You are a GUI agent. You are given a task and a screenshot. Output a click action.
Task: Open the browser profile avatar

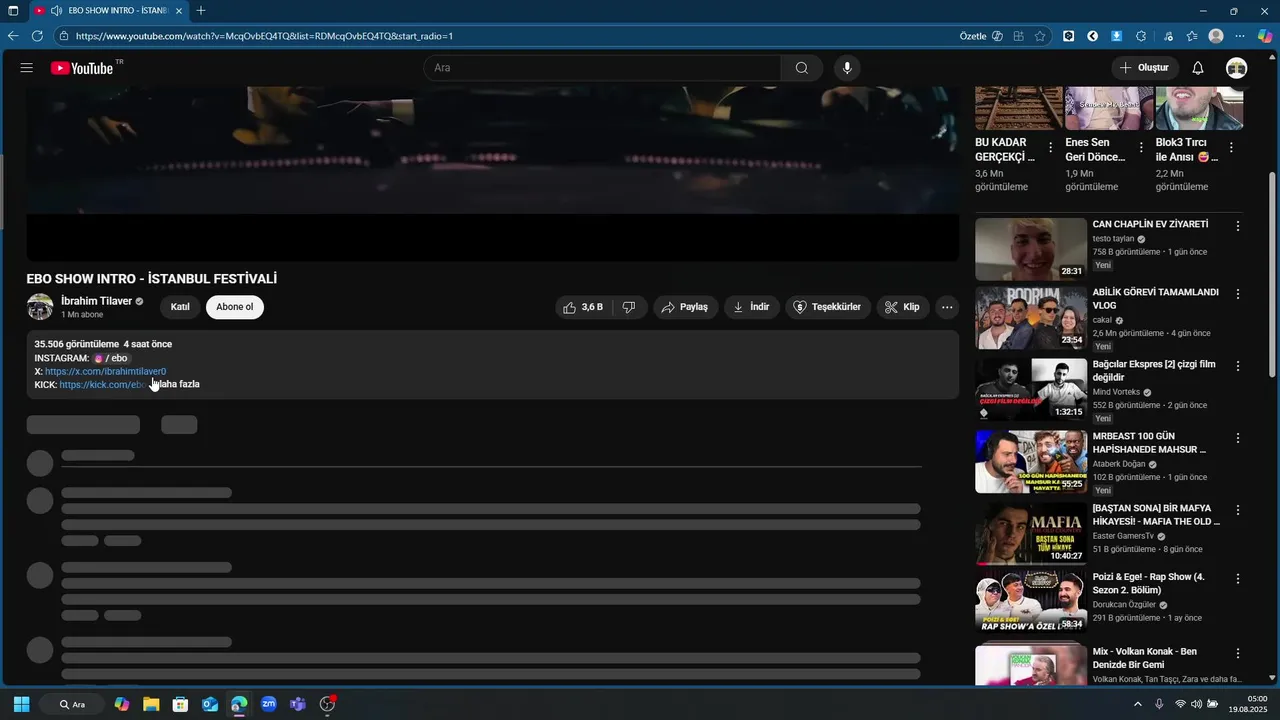[x=1216, y=36]
